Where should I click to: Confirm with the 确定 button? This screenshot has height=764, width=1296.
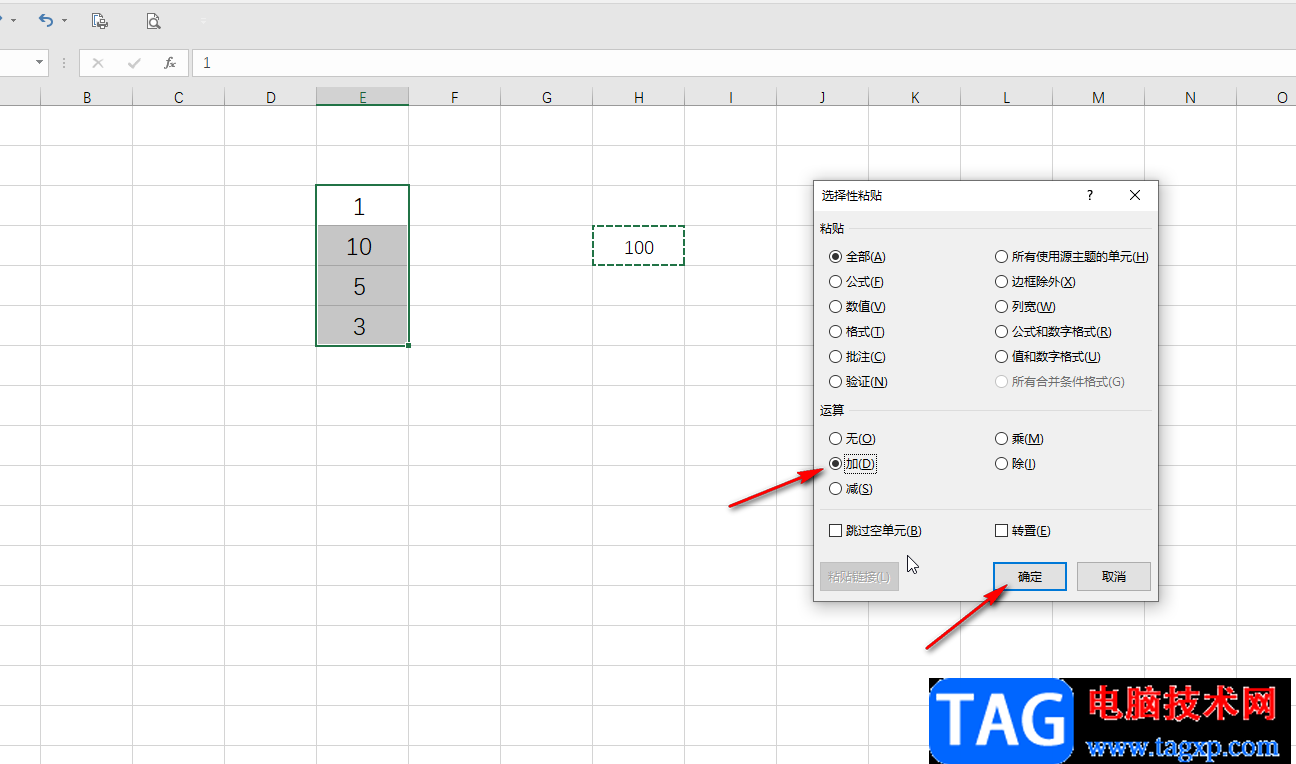point(1030,577)
